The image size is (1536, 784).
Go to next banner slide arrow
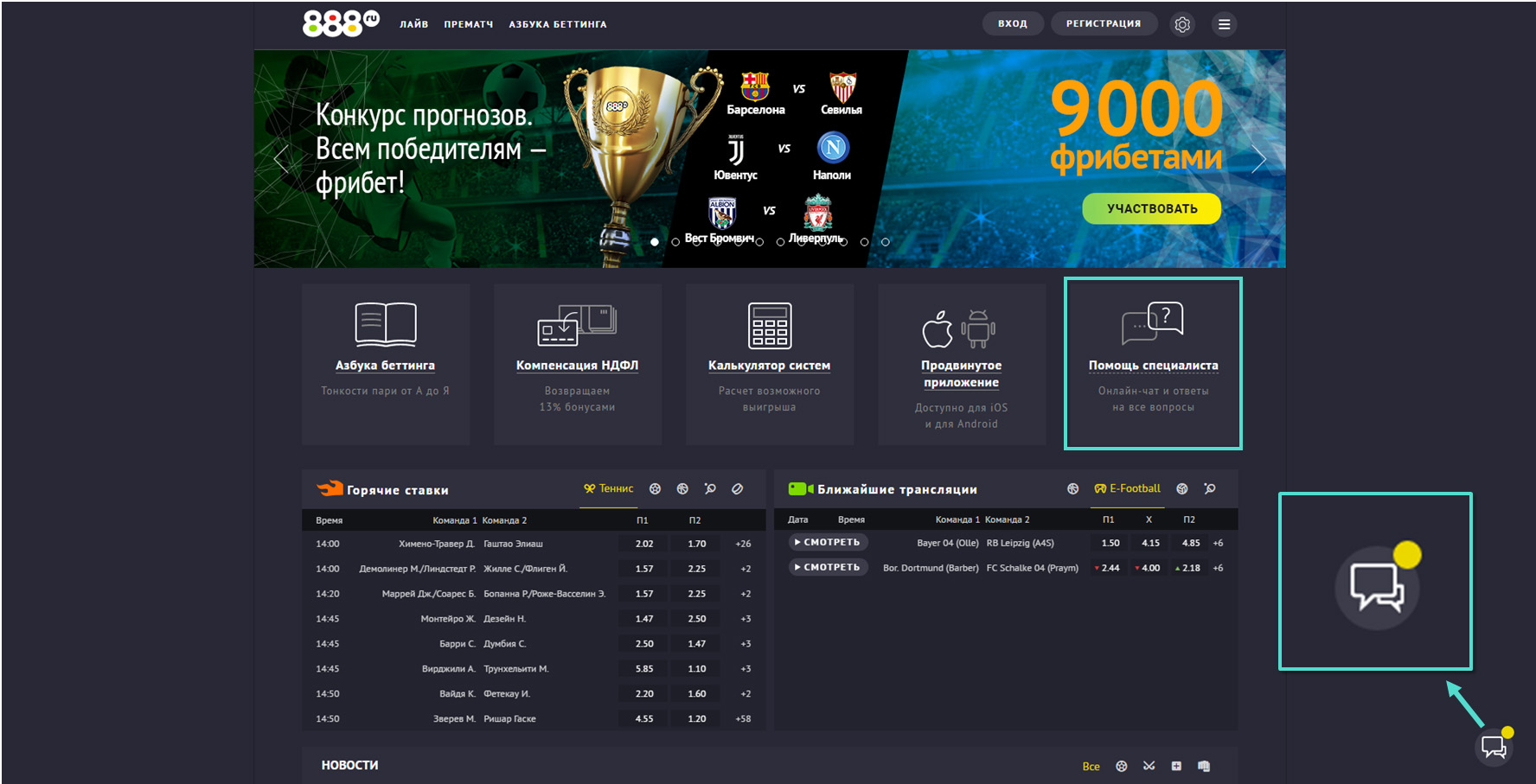[1258, 159]
